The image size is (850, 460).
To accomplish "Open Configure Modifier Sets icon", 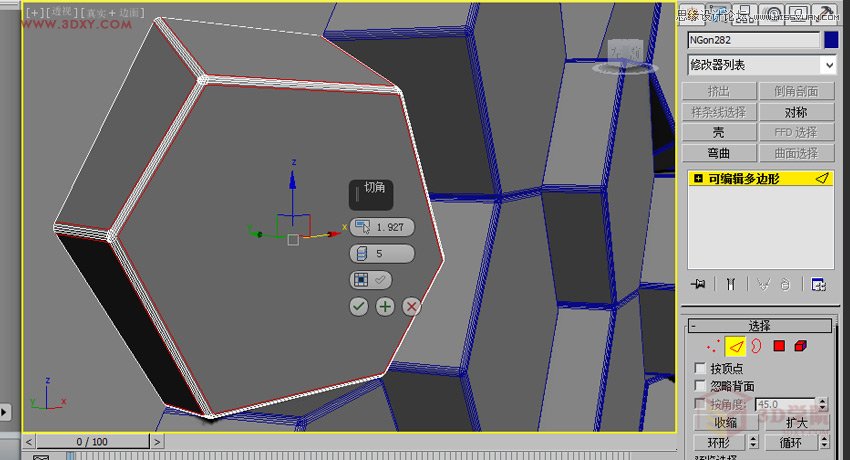I will pos(818,284).
